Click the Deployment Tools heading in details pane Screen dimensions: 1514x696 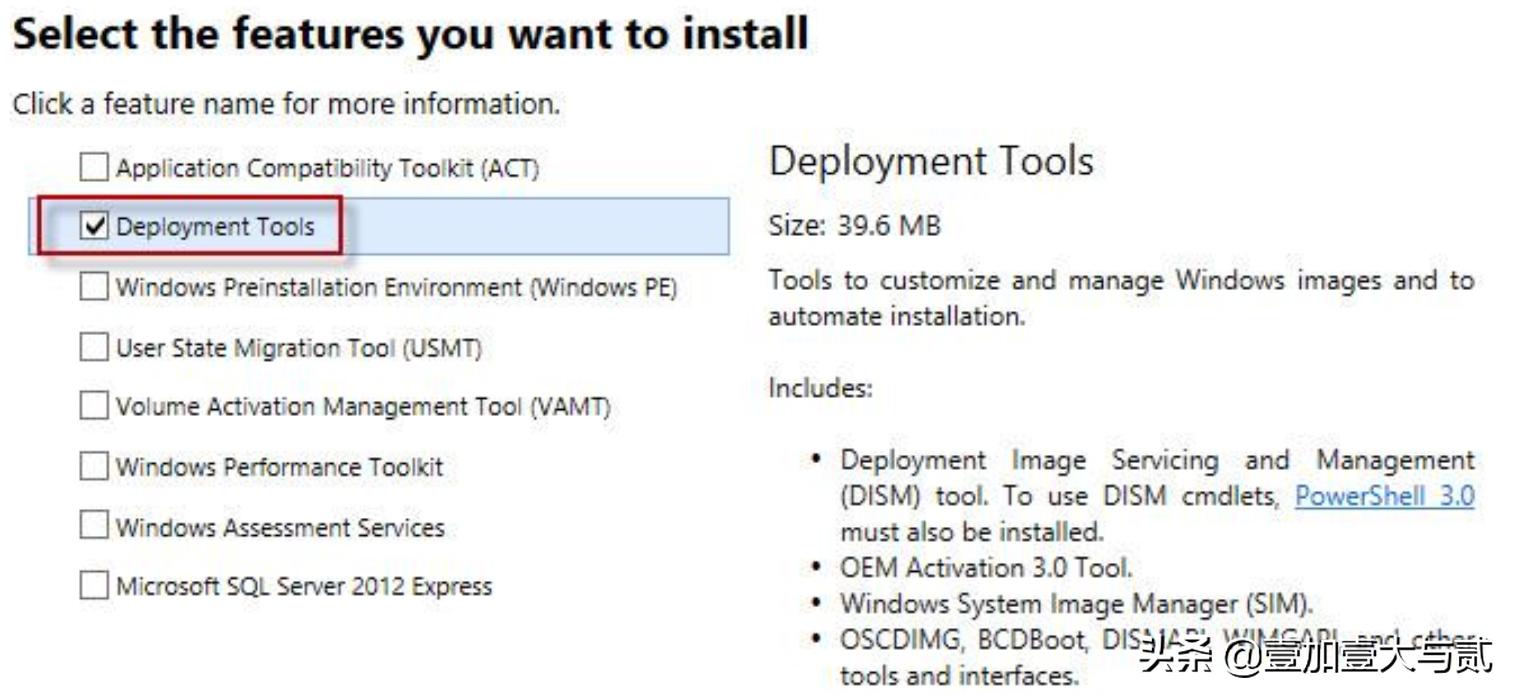(x=932, y=161)
